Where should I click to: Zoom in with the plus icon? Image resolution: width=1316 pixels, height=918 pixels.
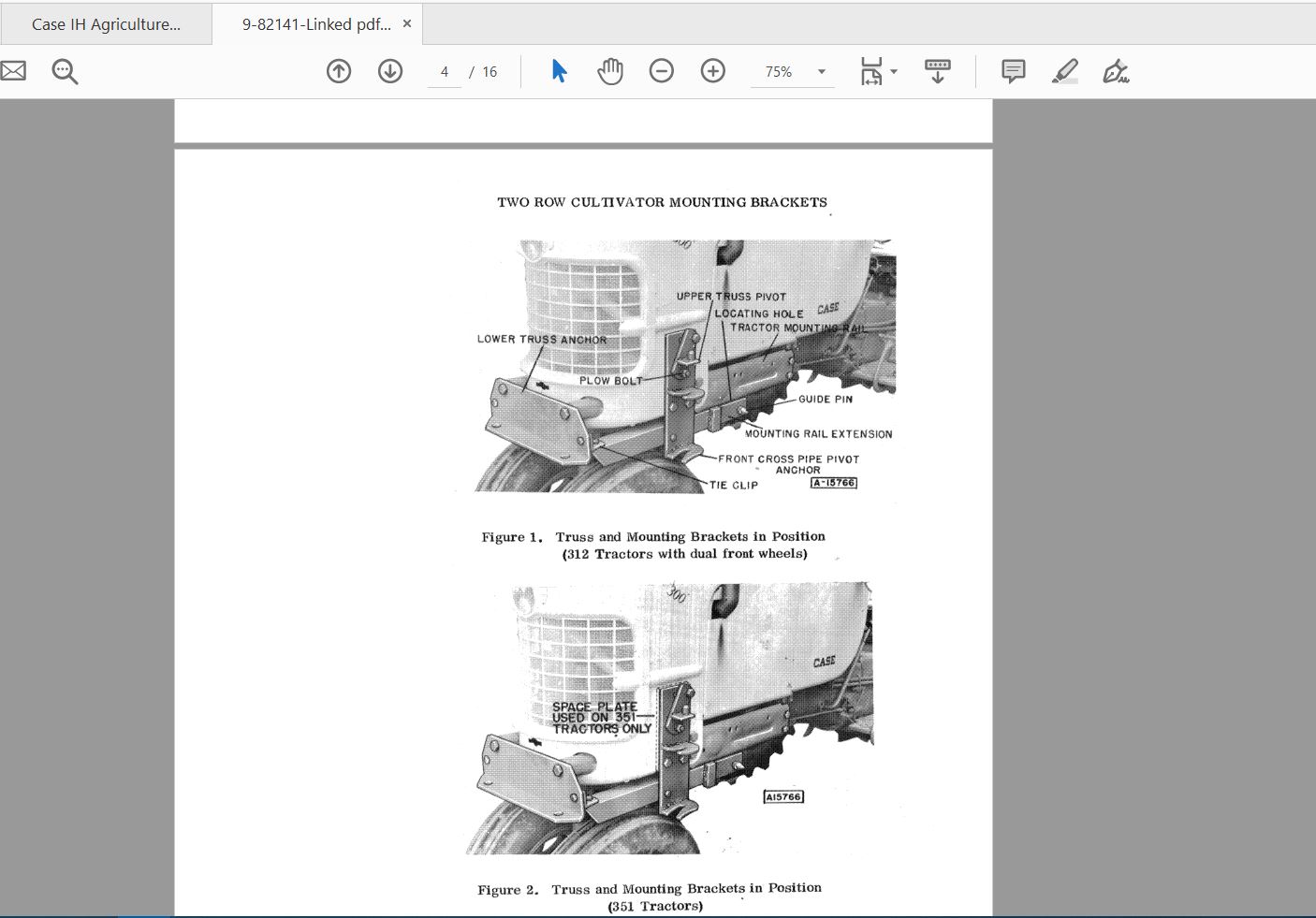click(713, 71)
